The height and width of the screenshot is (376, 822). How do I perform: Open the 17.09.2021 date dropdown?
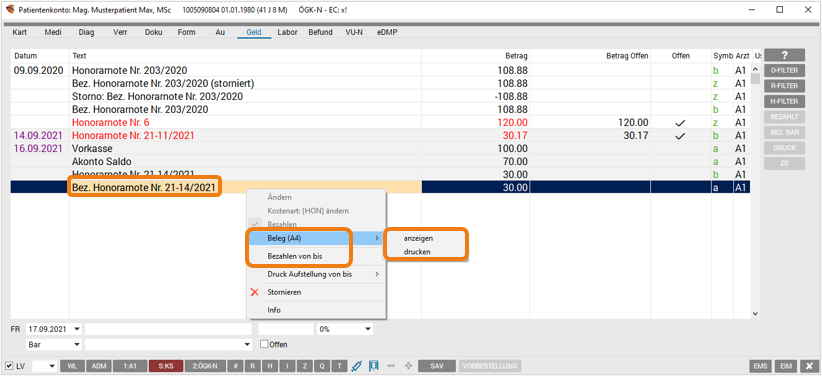click(78, 329)
